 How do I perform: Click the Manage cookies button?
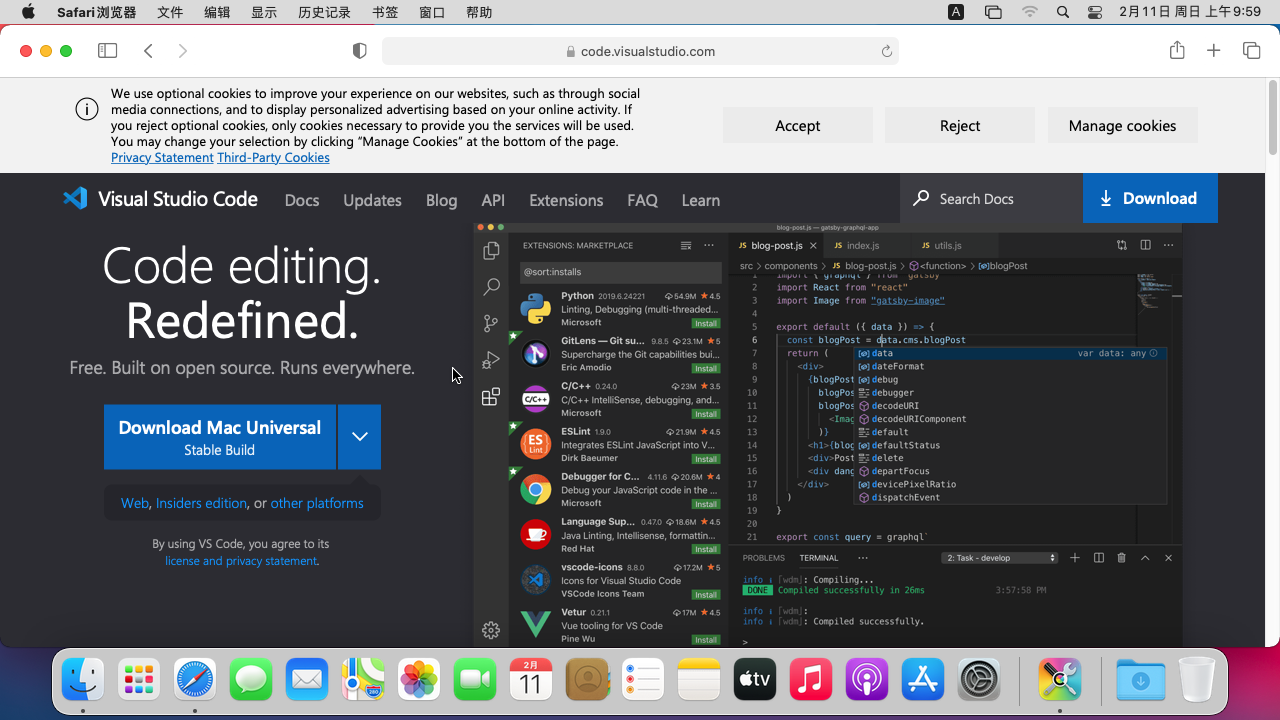coord(1122,125)
